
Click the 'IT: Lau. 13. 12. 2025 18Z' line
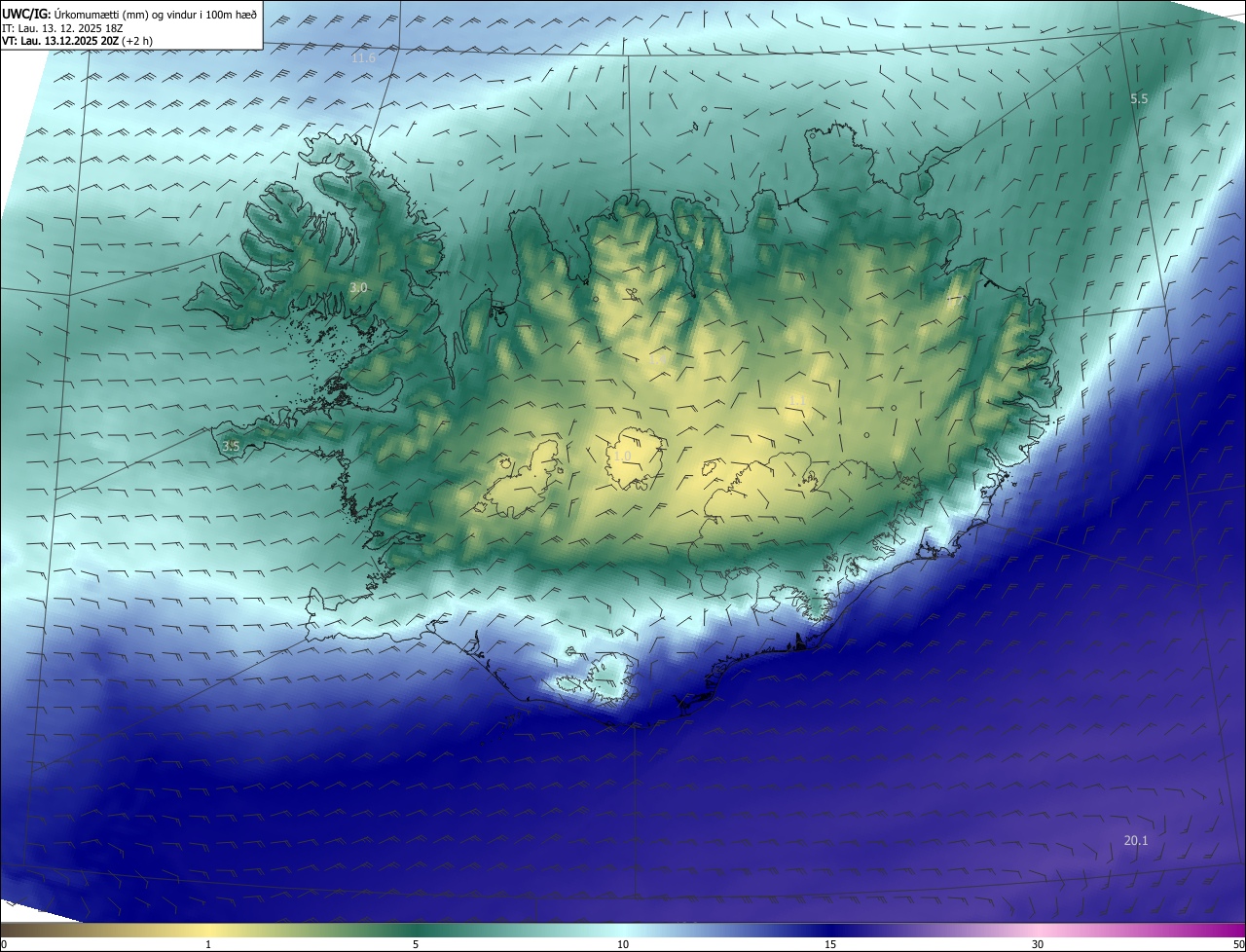(x=62, y=28)
